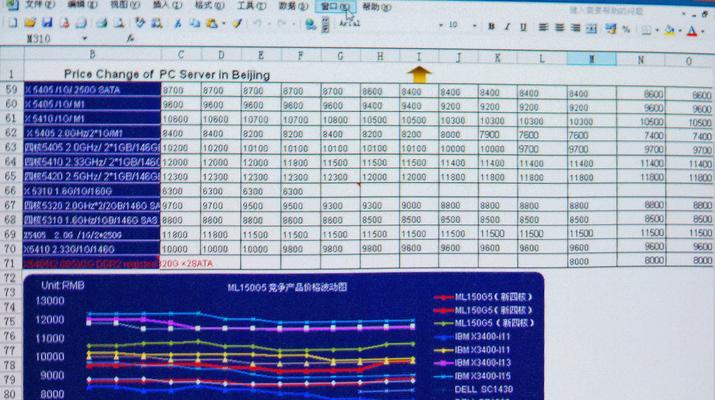
Task: Click the Print Preview icon
Action: (119, 23)
